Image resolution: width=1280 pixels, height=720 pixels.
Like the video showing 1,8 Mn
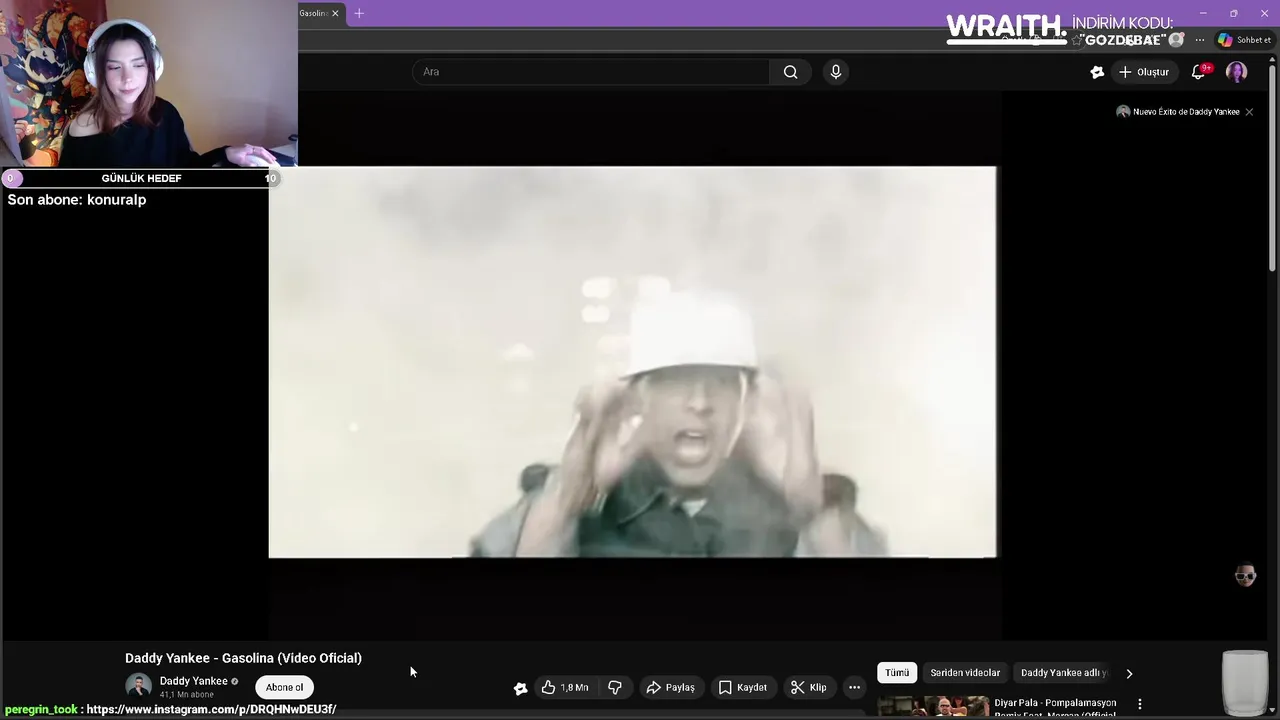coord(565,687)
